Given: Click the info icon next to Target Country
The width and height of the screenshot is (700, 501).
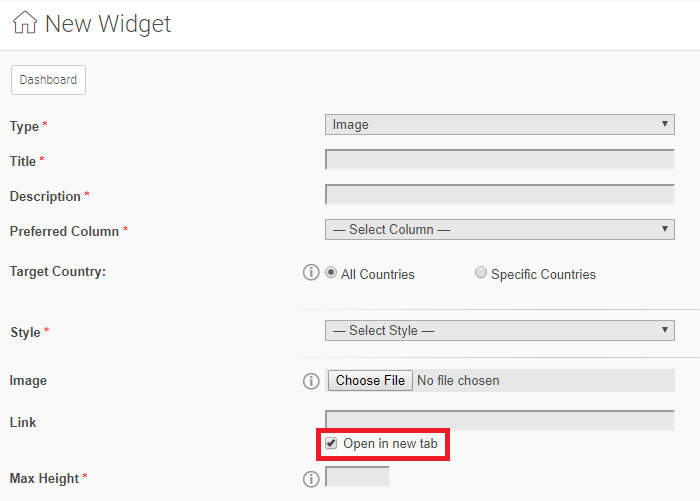Looking at the screenshot, I should point(311,272).
